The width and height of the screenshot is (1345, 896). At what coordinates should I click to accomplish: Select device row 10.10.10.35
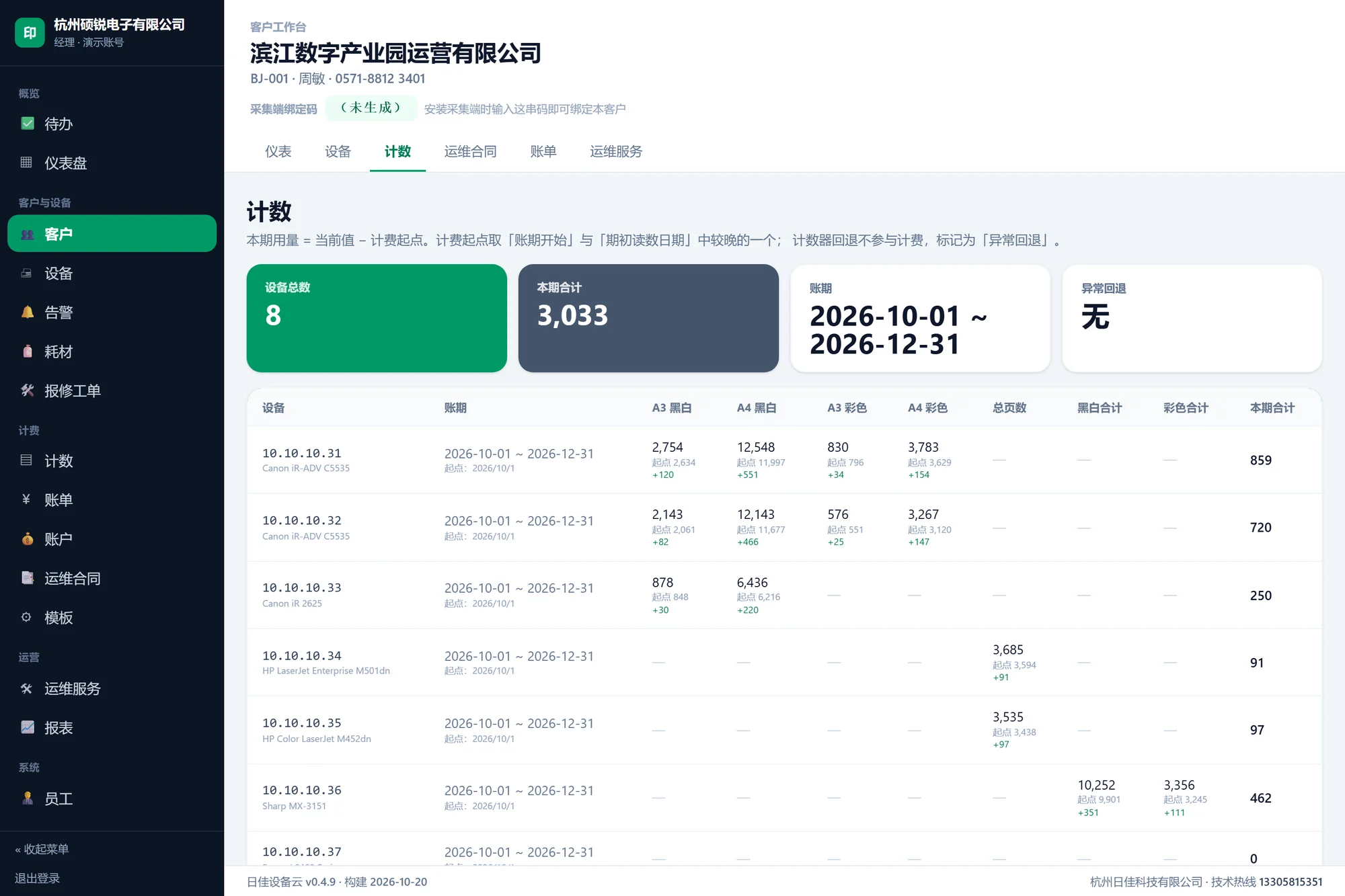[x=784, y=730]
